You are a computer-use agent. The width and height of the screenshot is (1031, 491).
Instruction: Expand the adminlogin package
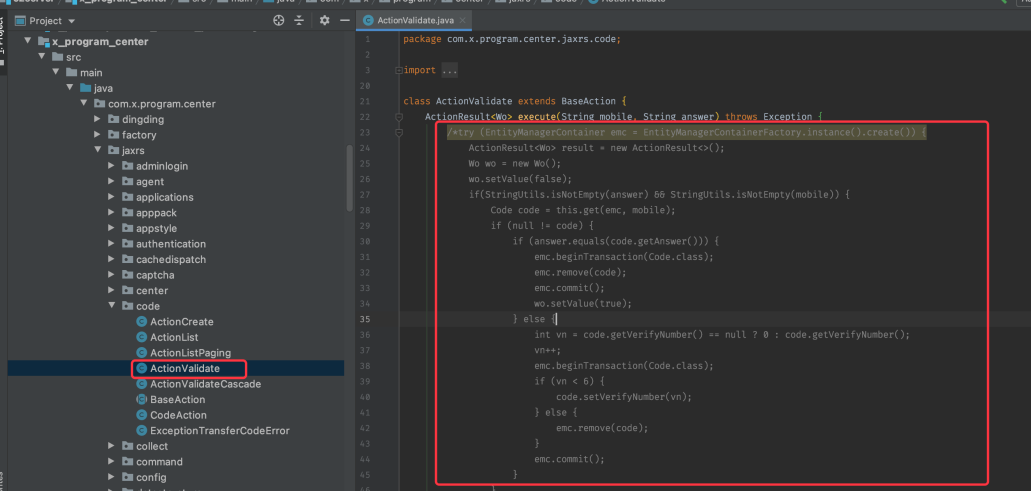pos(112,166)
